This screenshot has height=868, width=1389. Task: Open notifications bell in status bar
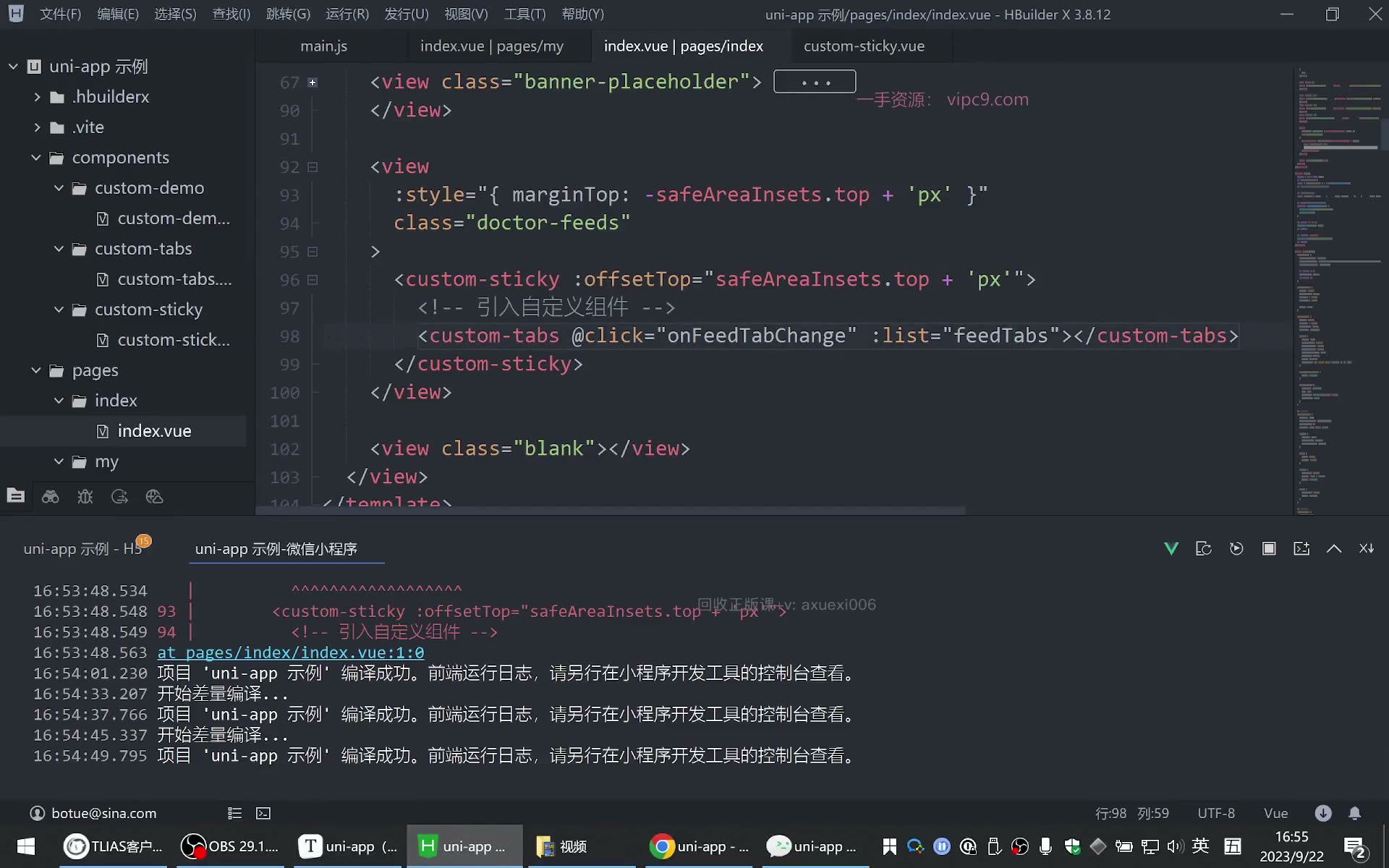[x=1355, y=813]
